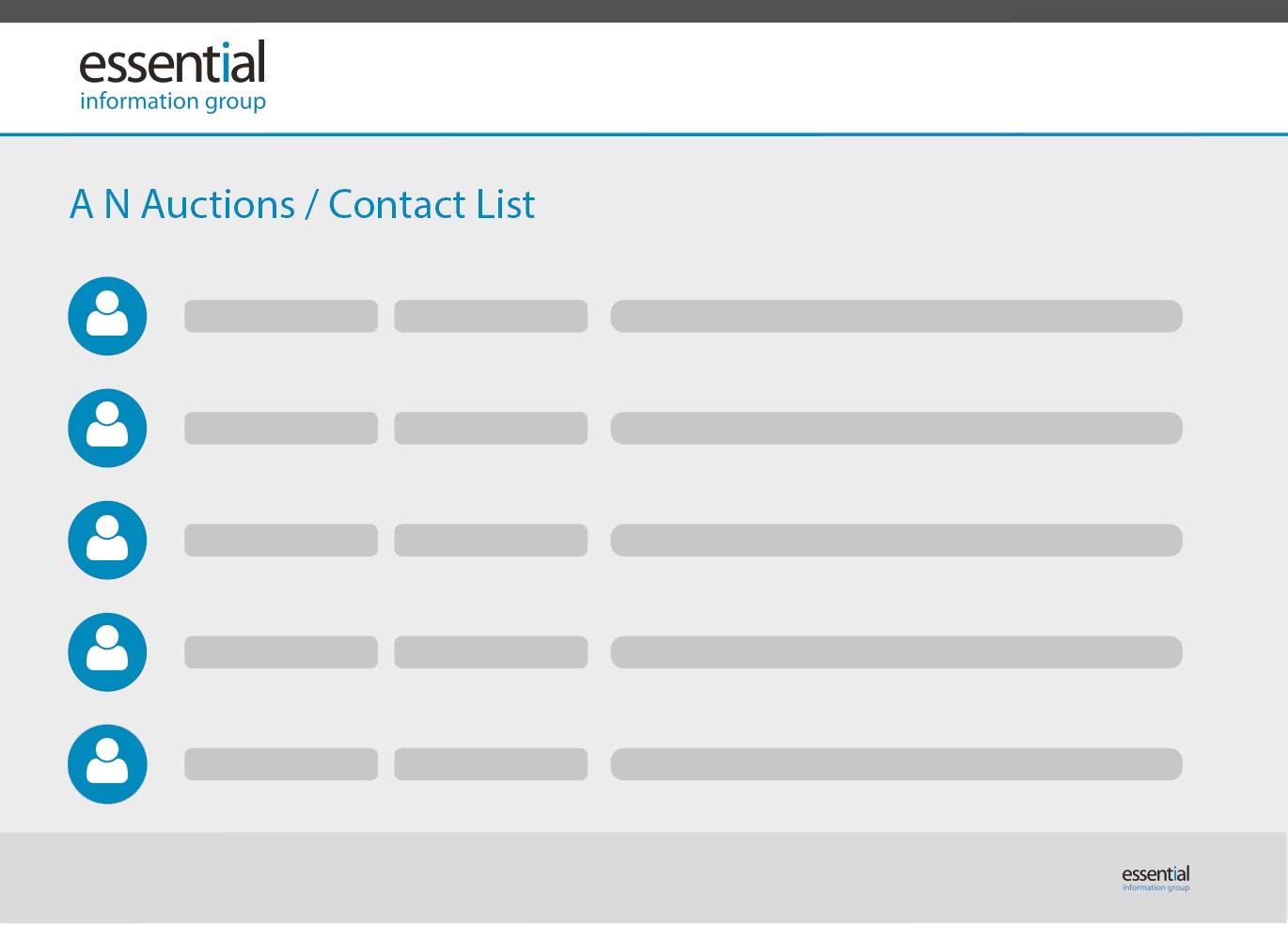1288x925 pixels.
Task: Click the A N Auctions / Contact List heading
Action: point(303,205)
